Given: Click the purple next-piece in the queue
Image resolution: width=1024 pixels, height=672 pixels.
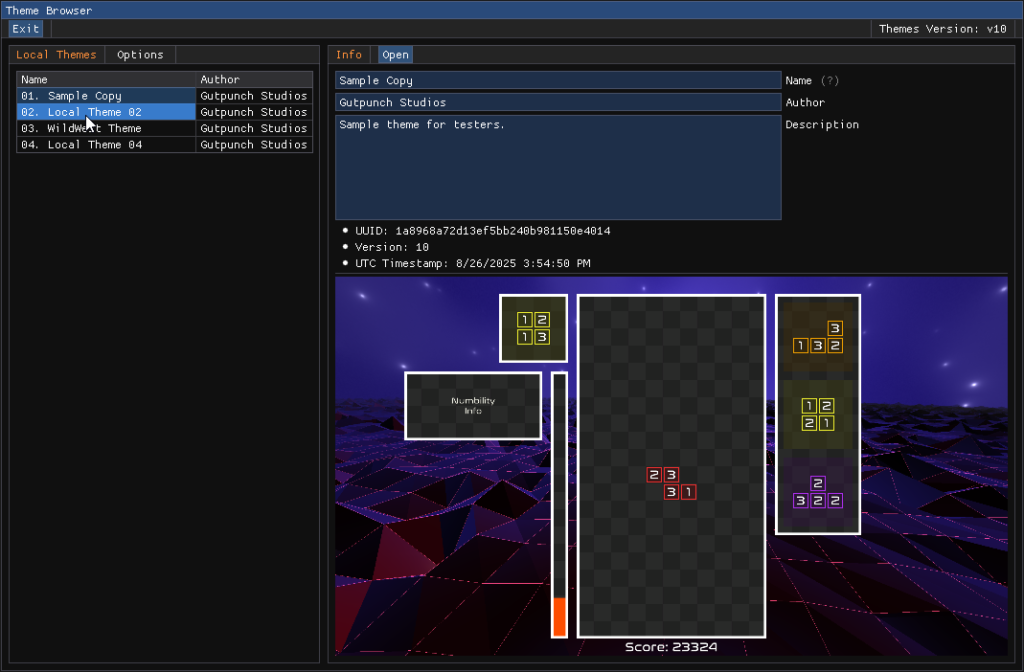Looking at the screenshot, I should point(818,492).
